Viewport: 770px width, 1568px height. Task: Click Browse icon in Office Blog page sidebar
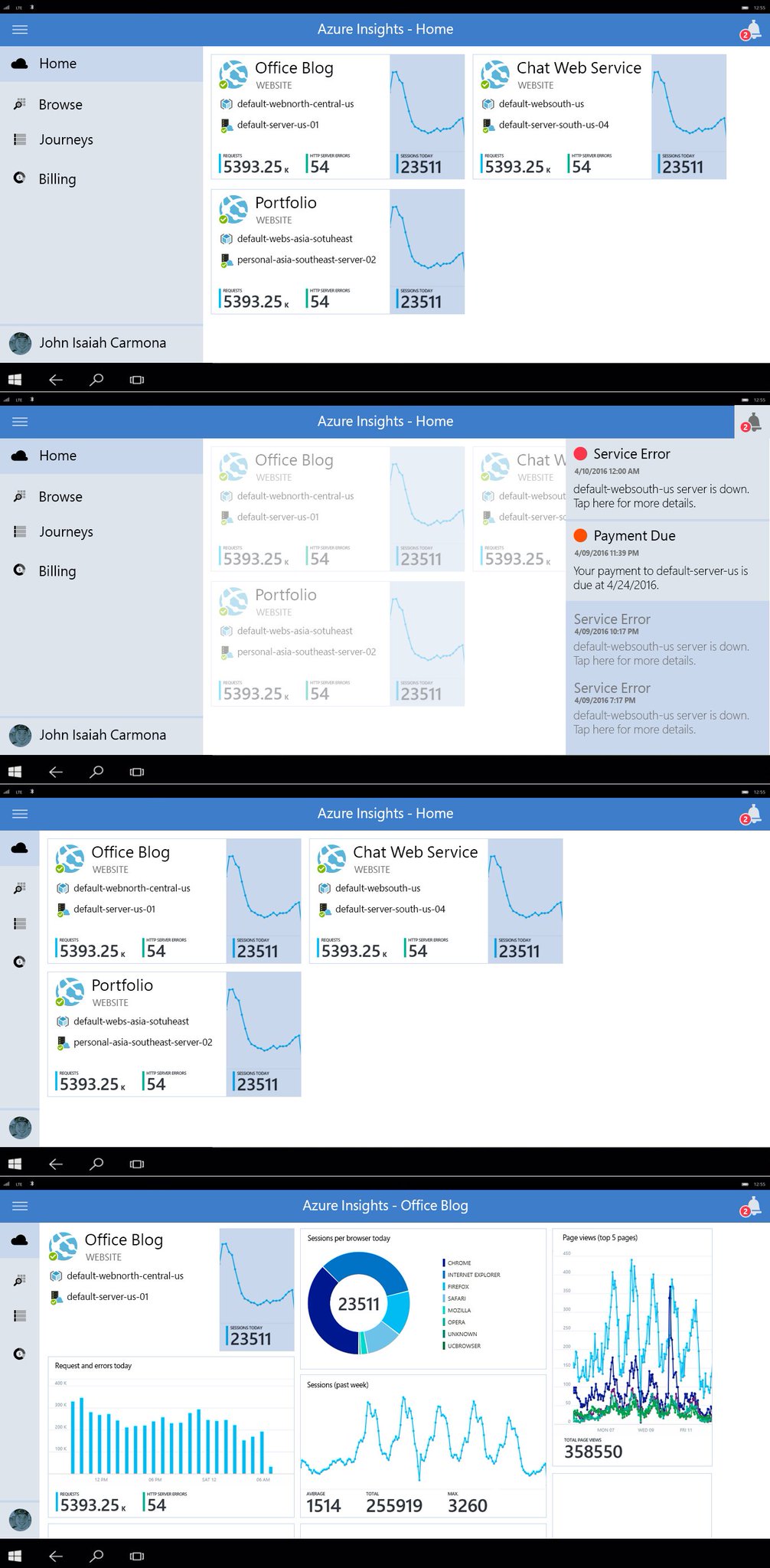[x=20, y=1279]
